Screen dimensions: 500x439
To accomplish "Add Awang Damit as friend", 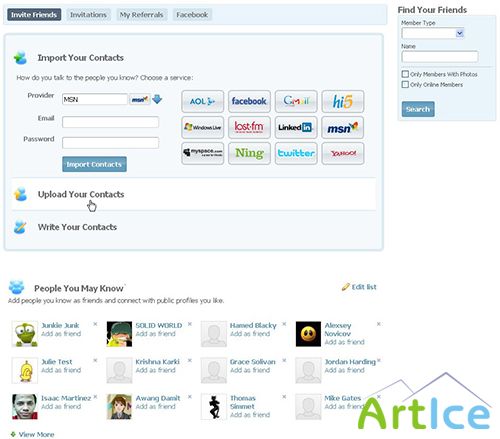I will click(155, 406).
